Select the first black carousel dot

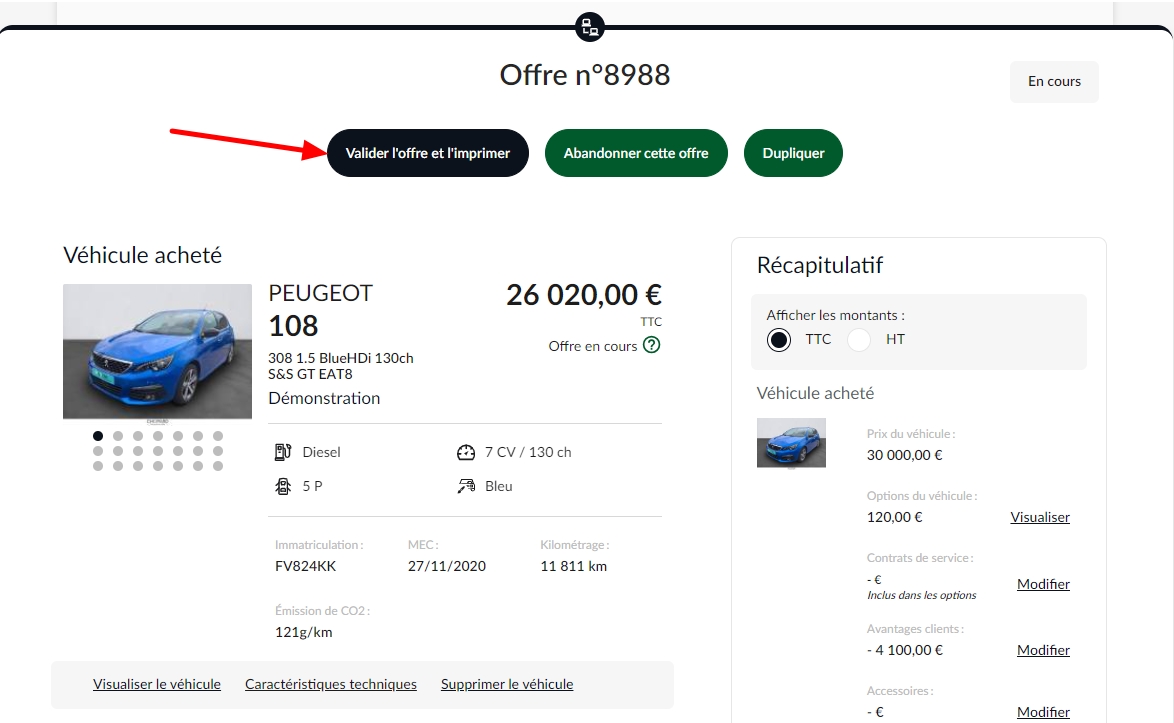tap(98, 436)
